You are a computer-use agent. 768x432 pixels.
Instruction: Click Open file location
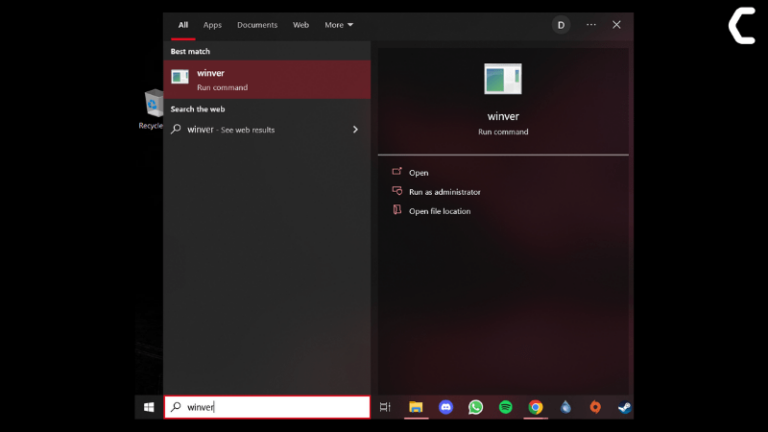(440, 211)
